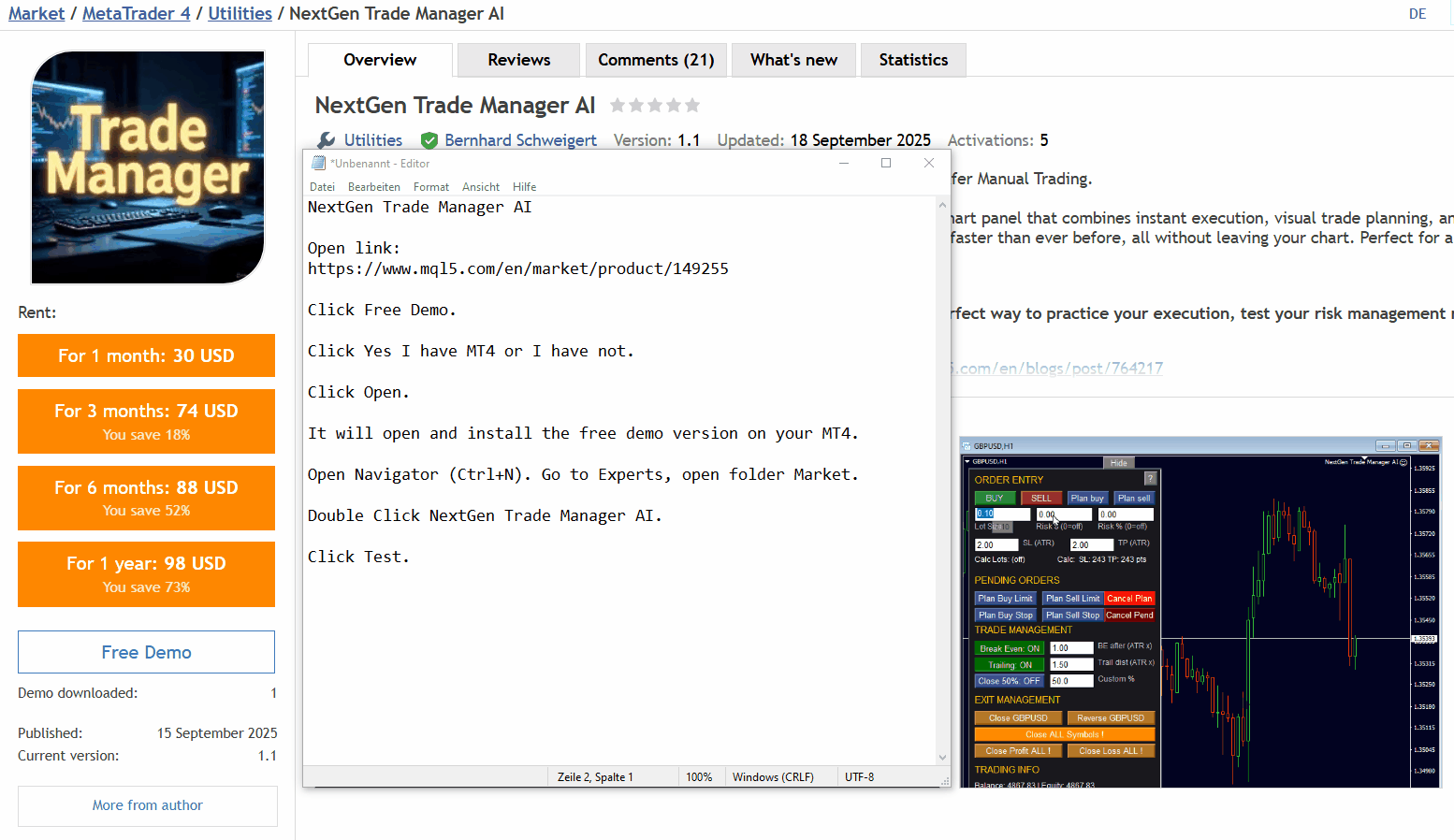Click the 'Click Yes I have MT4' line

(471, 351)
